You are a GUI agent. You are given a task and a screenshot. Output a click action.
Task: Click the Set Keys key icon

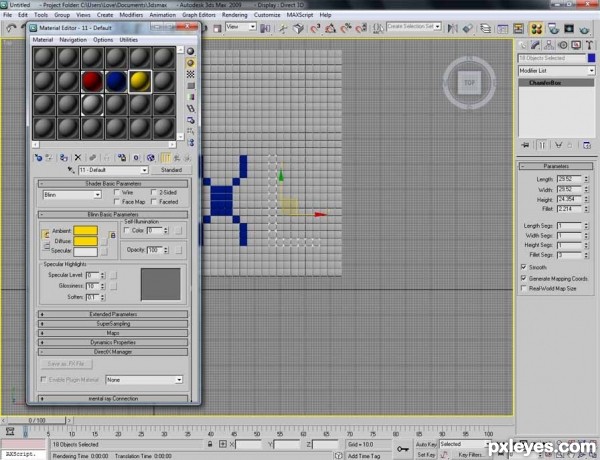(403, 449)
